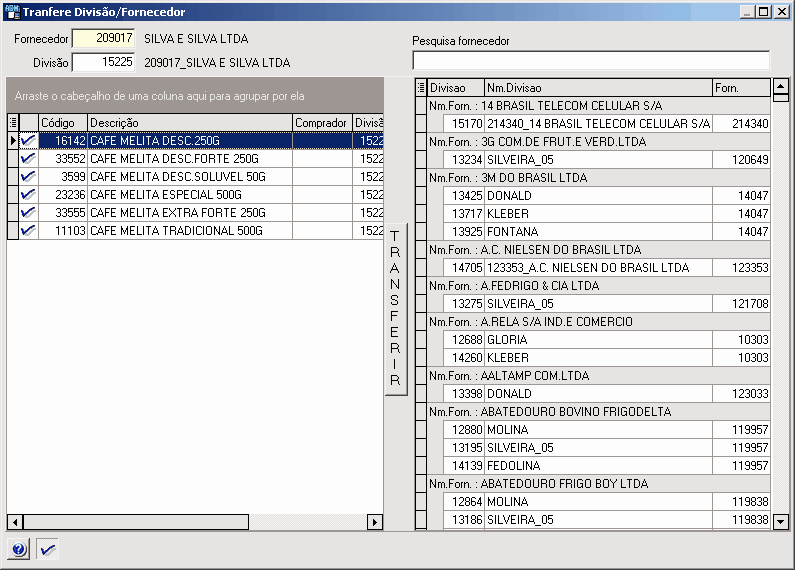Screen dimensions: 795x570
Task: Sort by Divisao column header in right grid
Action: tap(456, 88)
